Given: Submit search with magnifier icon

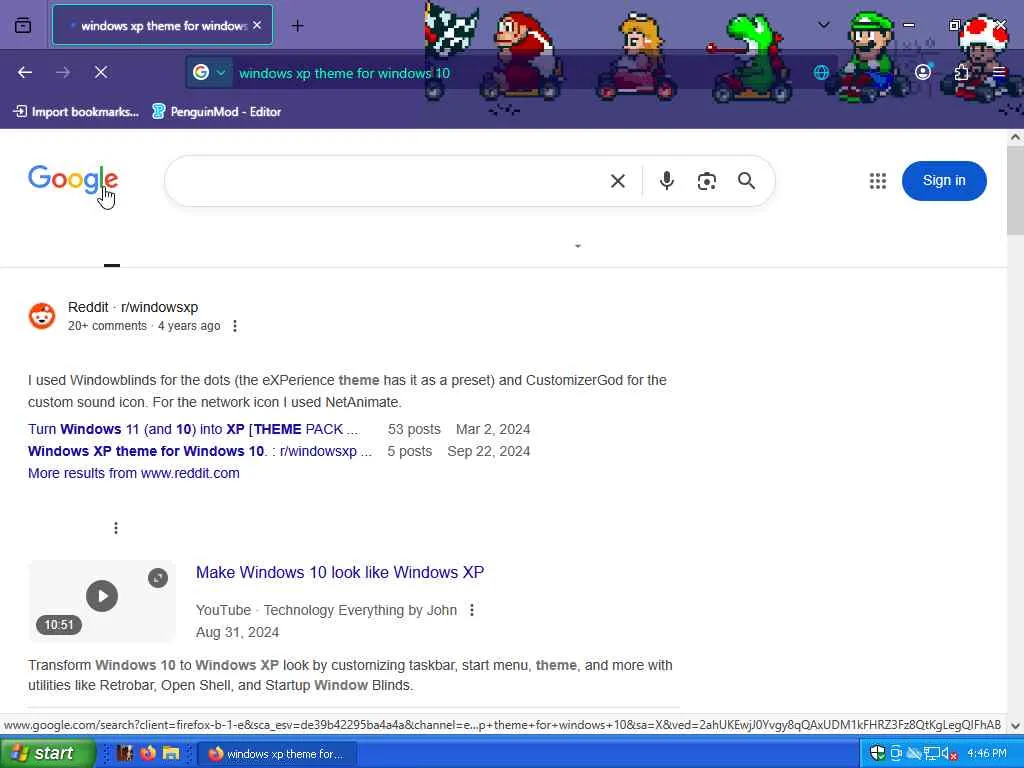Looking at the screenshot, I should coord(746,181).
